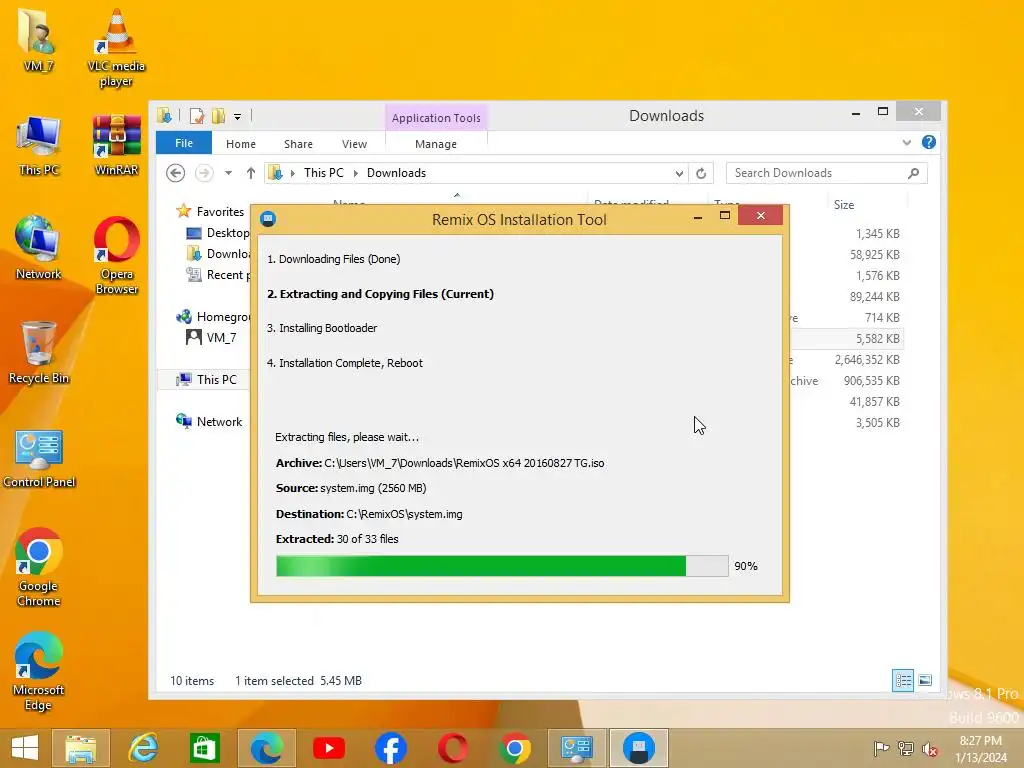Screen dimensions: 1024x768
Task: Switch Explorer to large icons view
Action: [925, 680]
